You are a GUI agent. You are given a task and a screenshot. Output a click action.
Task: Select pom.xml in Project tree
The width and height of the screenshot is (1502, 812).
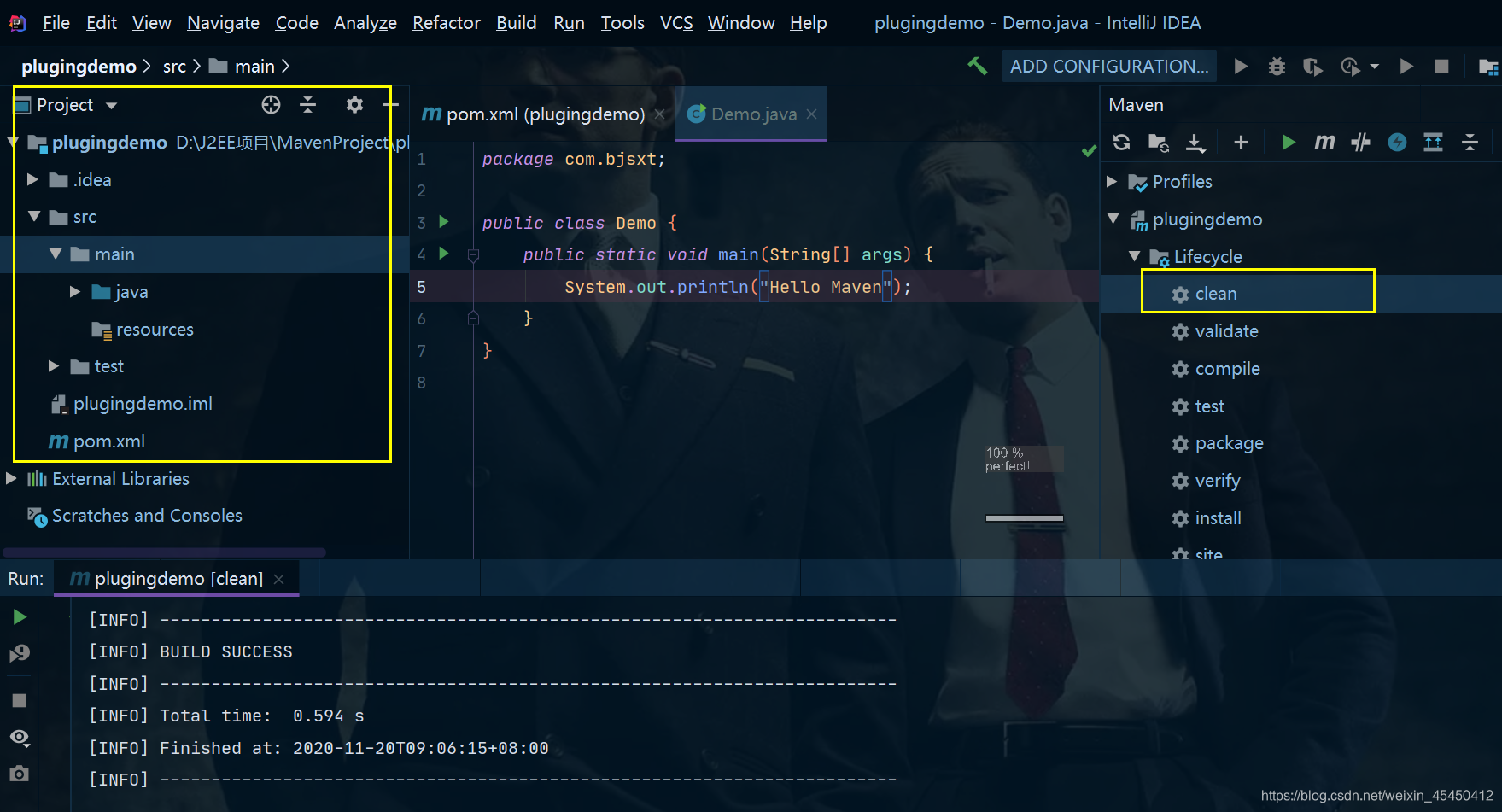108,441
